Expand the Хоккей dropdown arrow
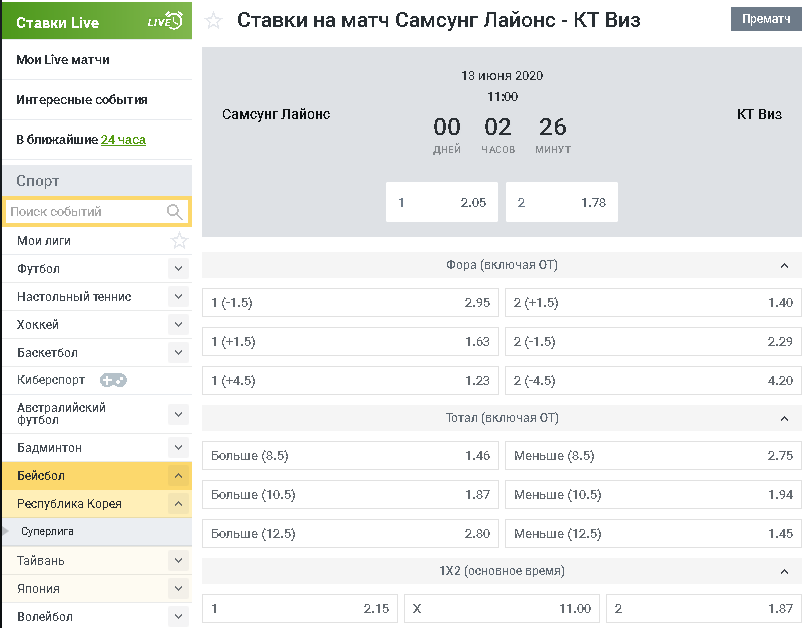 tap(178, 324)
